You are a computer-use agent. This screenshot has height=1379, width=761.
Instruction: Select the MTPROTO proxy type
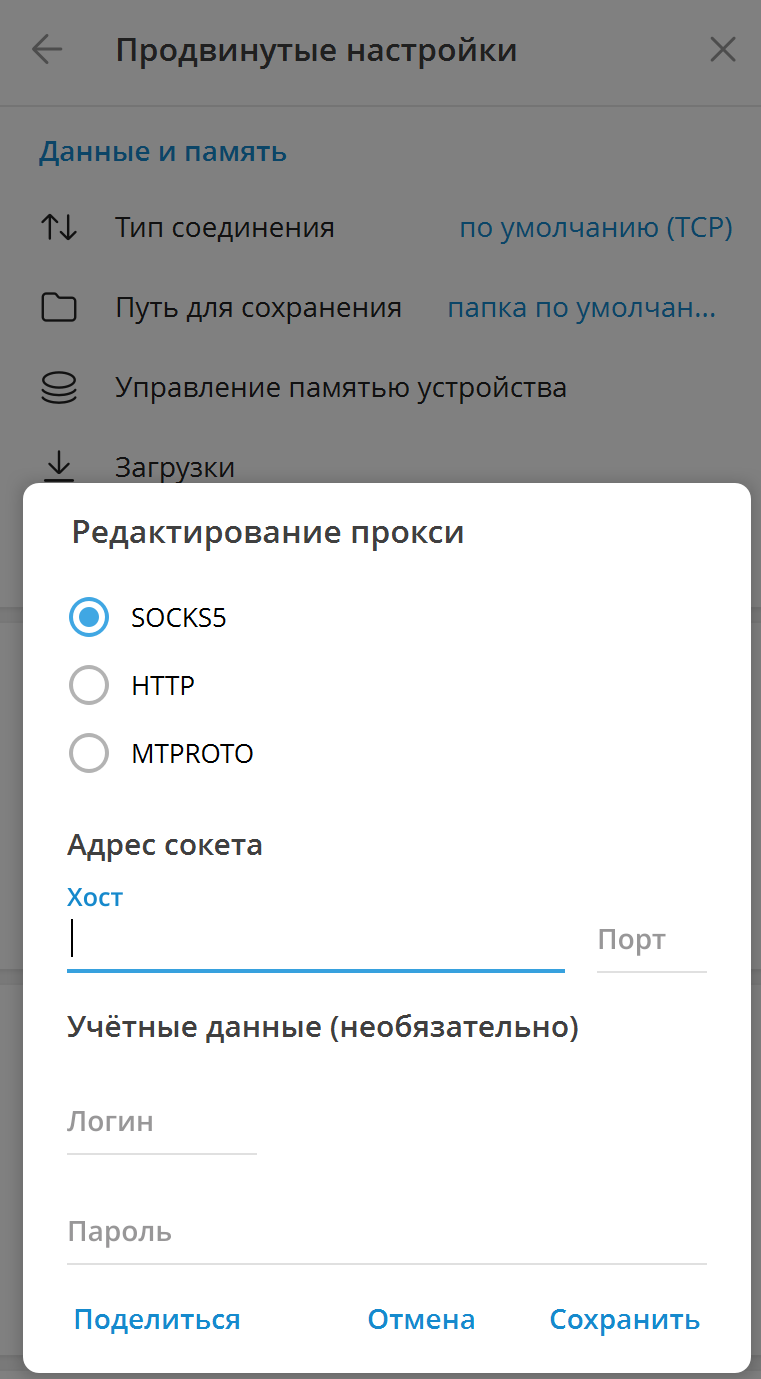click(89, 753)
